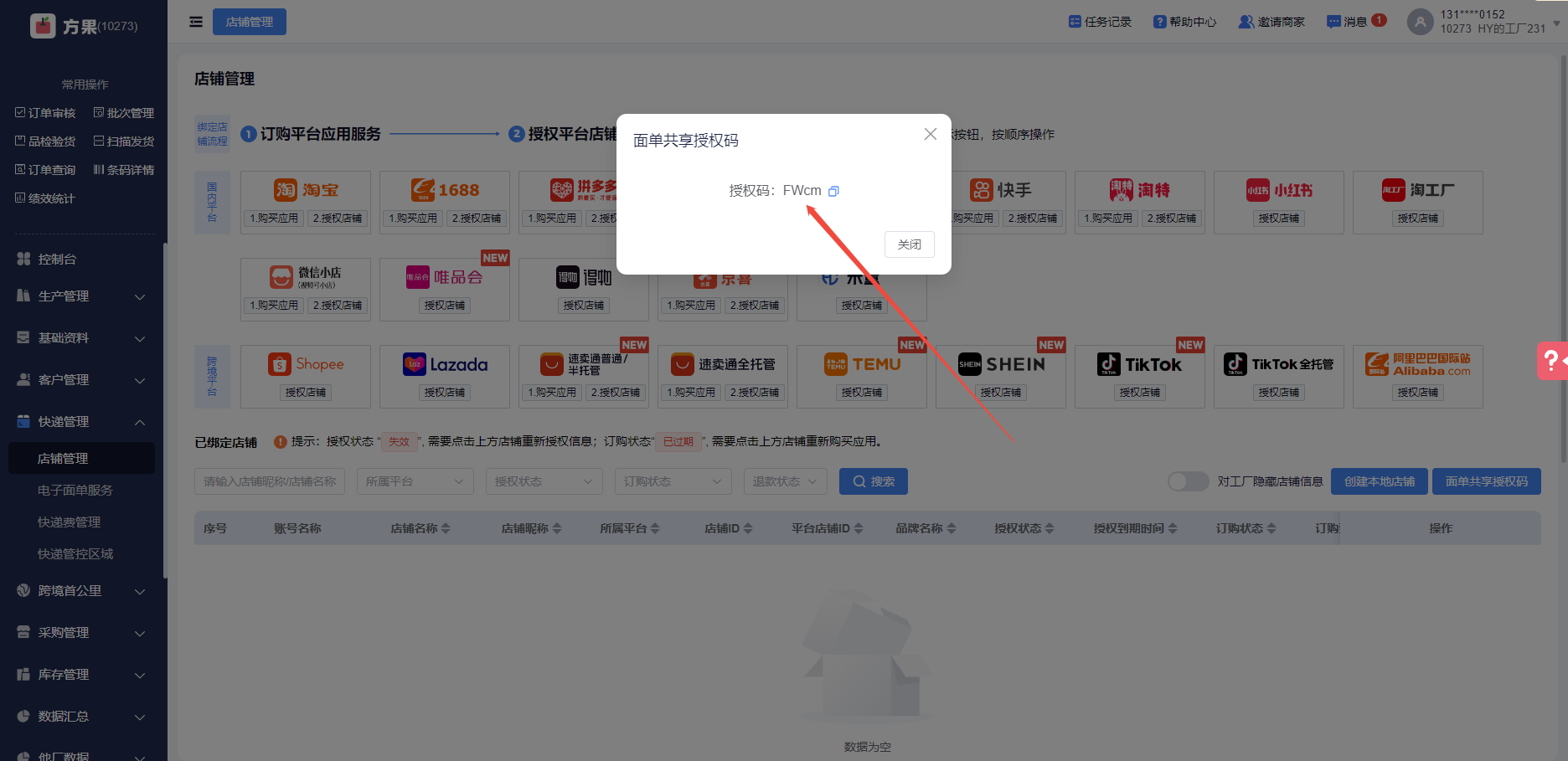Open 邀请商家 in top bar
1568x761 pixels.
coord(1271,22)
